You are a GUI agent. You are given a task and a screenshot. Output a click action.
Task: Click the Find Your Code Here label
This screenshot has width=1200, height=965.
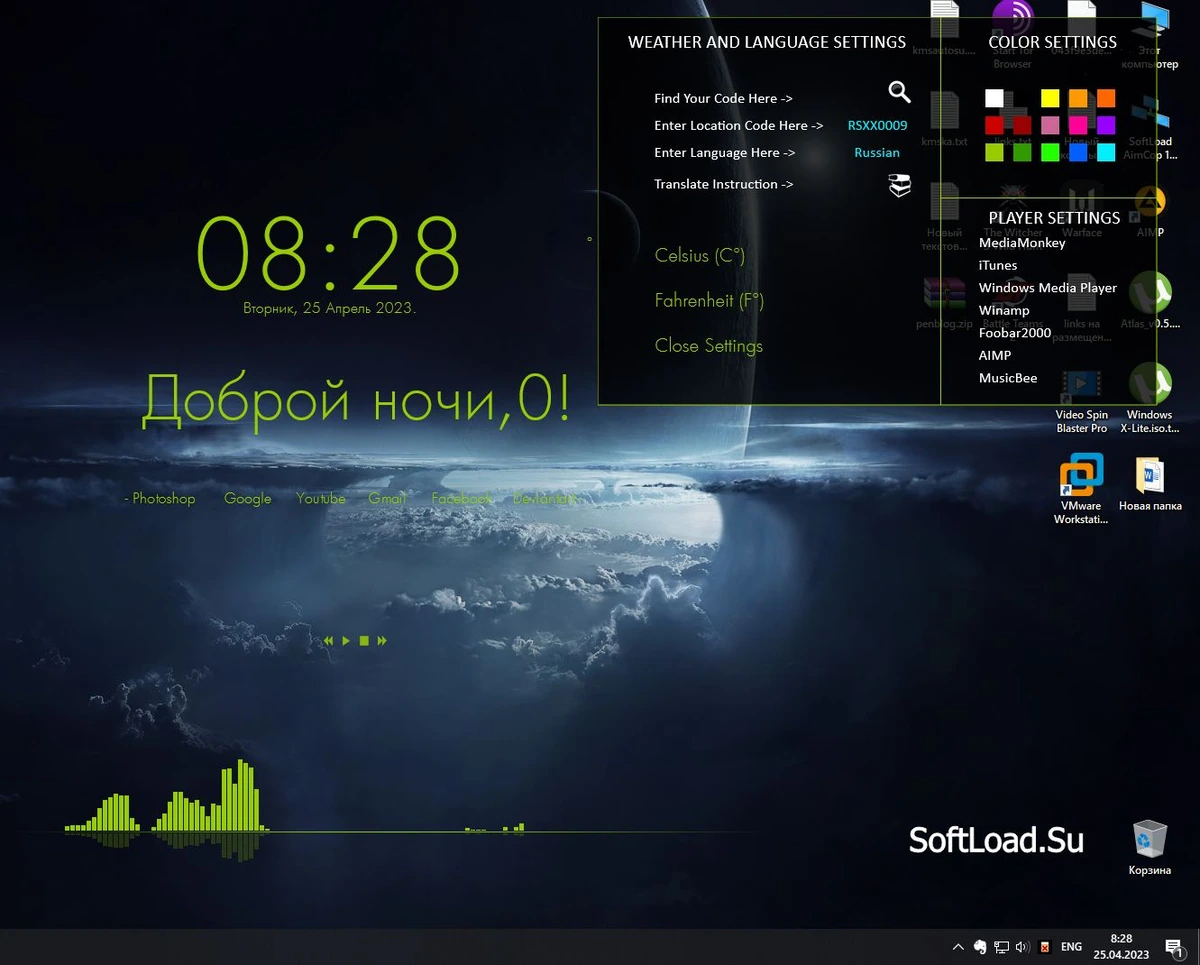pyautogui.click(x=723, y=99)
